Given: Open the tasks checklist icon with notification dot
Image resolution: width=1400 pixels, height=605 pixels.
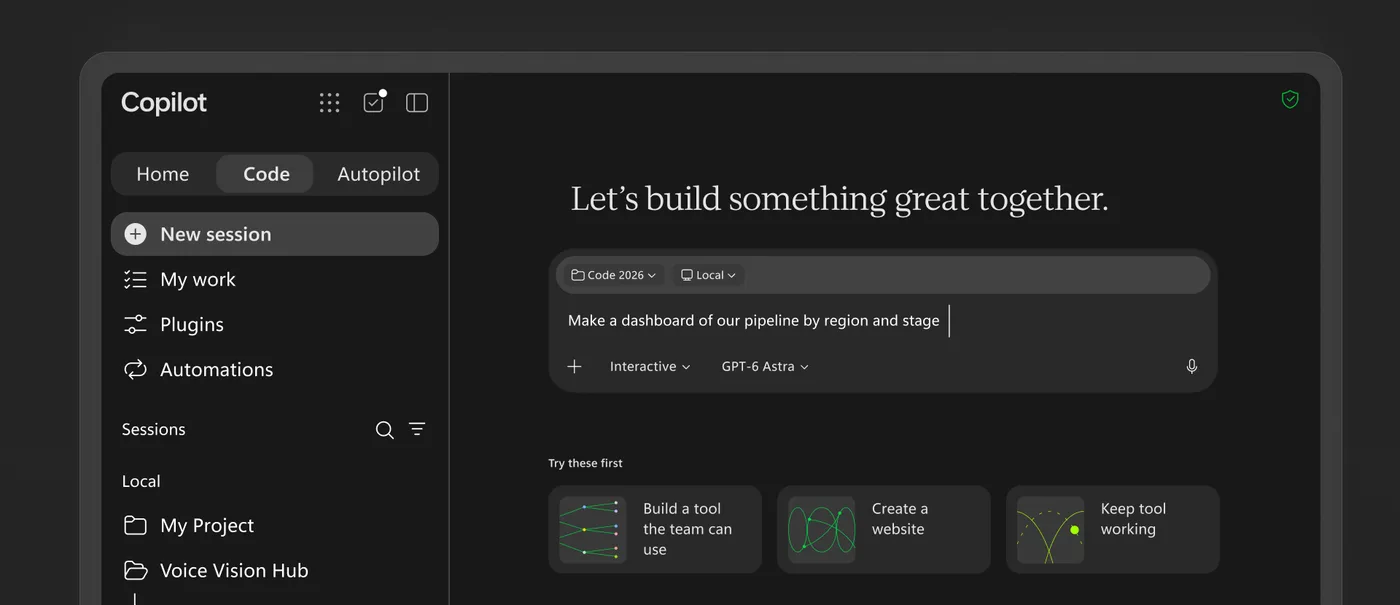Looking at the screenshot, I should [x=374, y=102].
